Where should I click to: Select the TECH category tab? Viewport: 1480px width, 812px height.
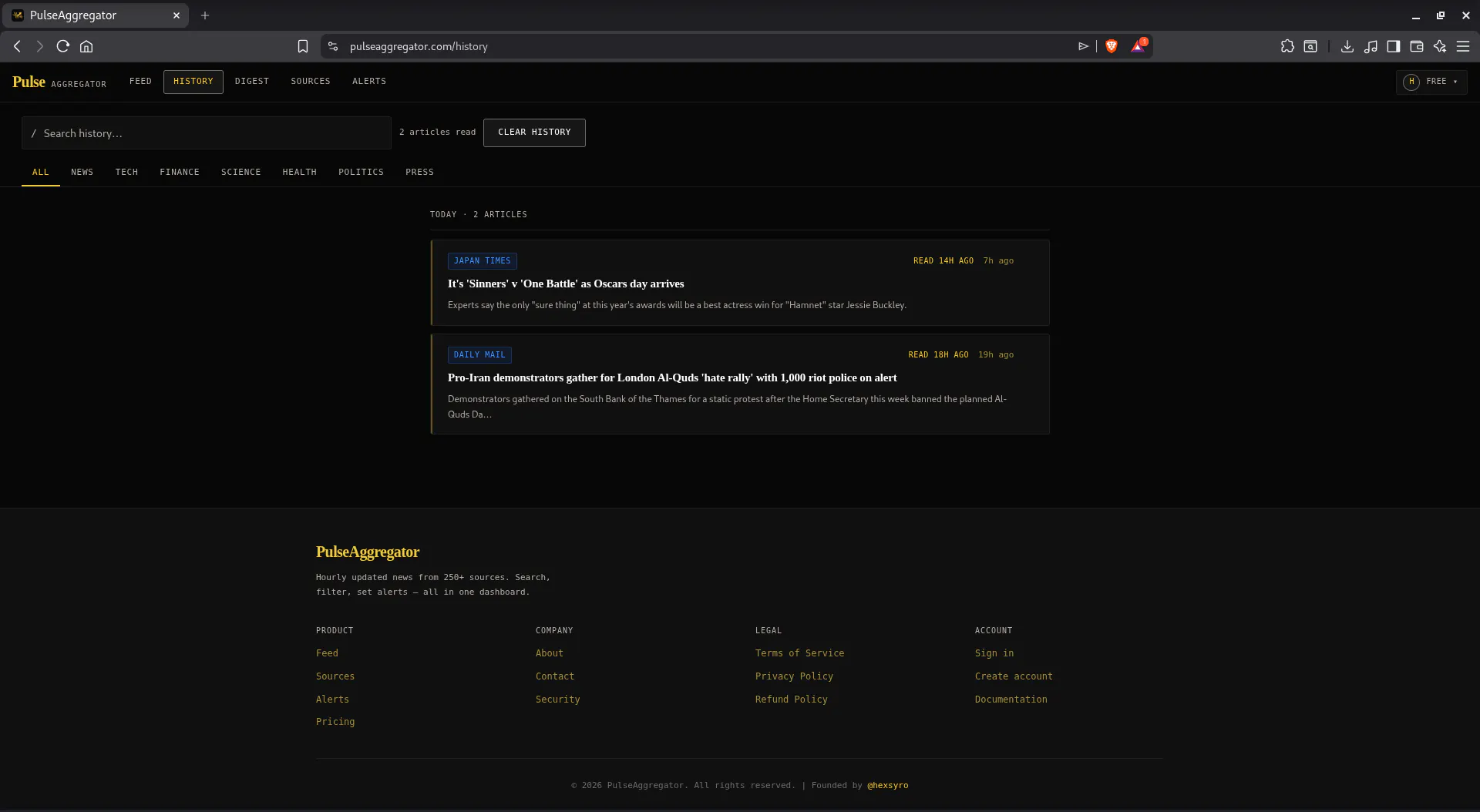point(126,172)
